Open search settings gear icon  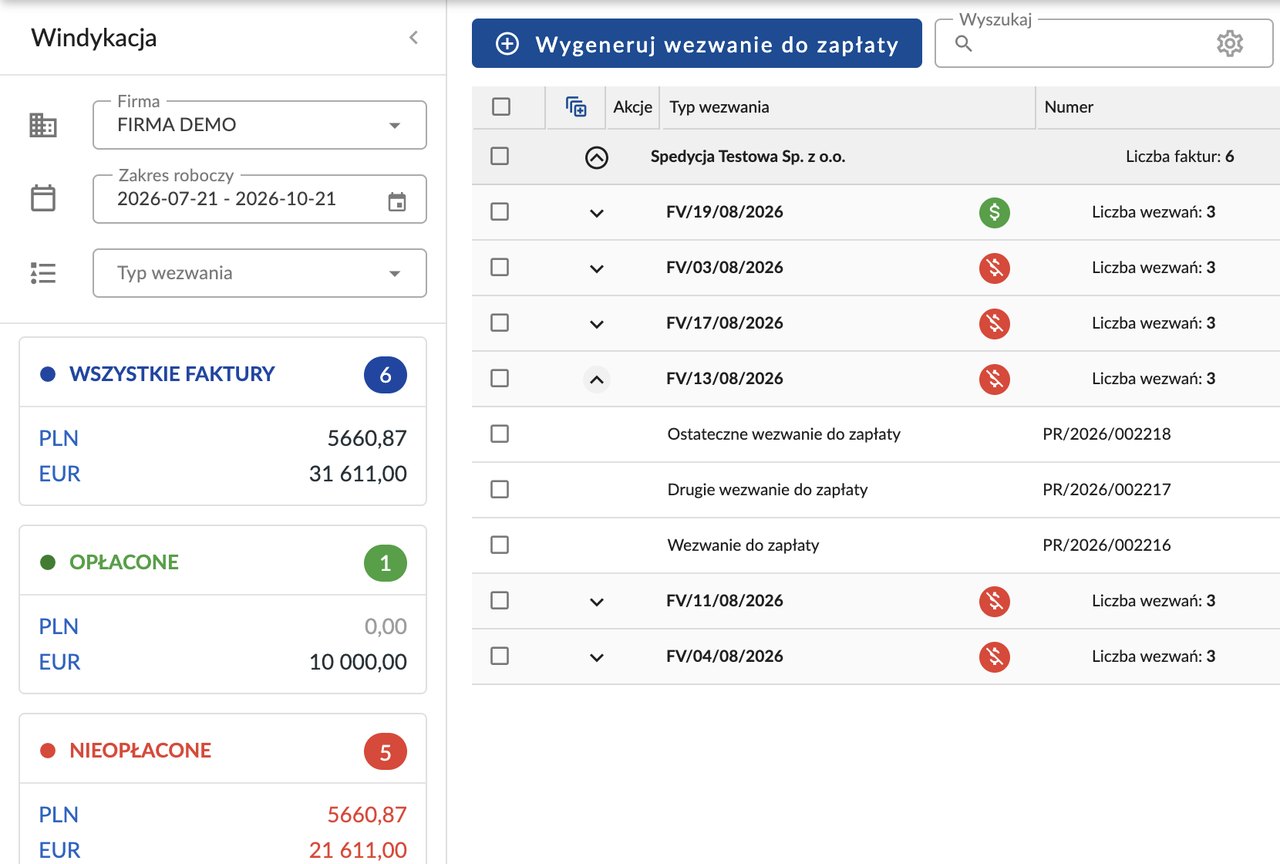tap(1229, 44)
